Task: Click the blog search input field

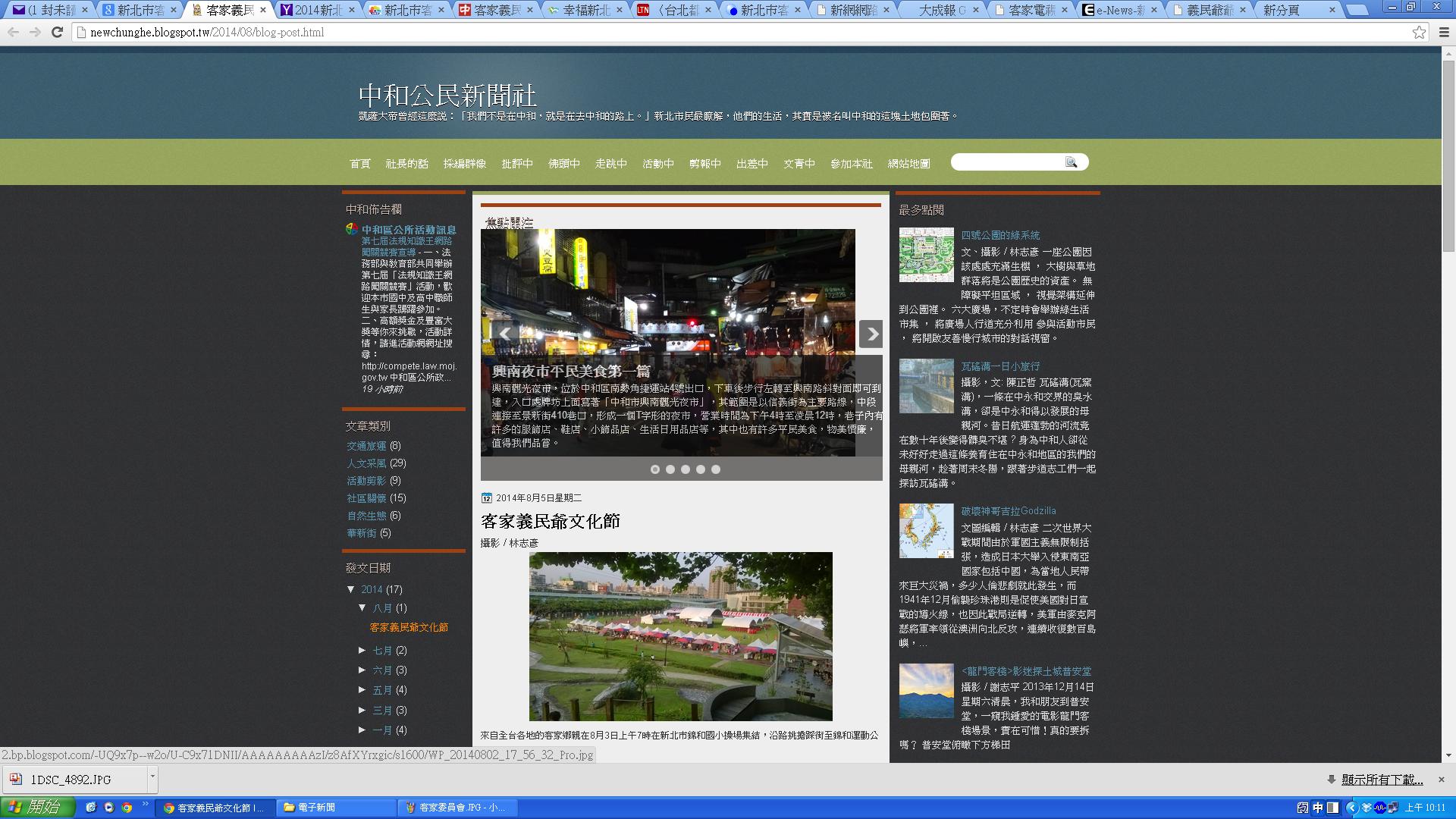Action: 1009,162
